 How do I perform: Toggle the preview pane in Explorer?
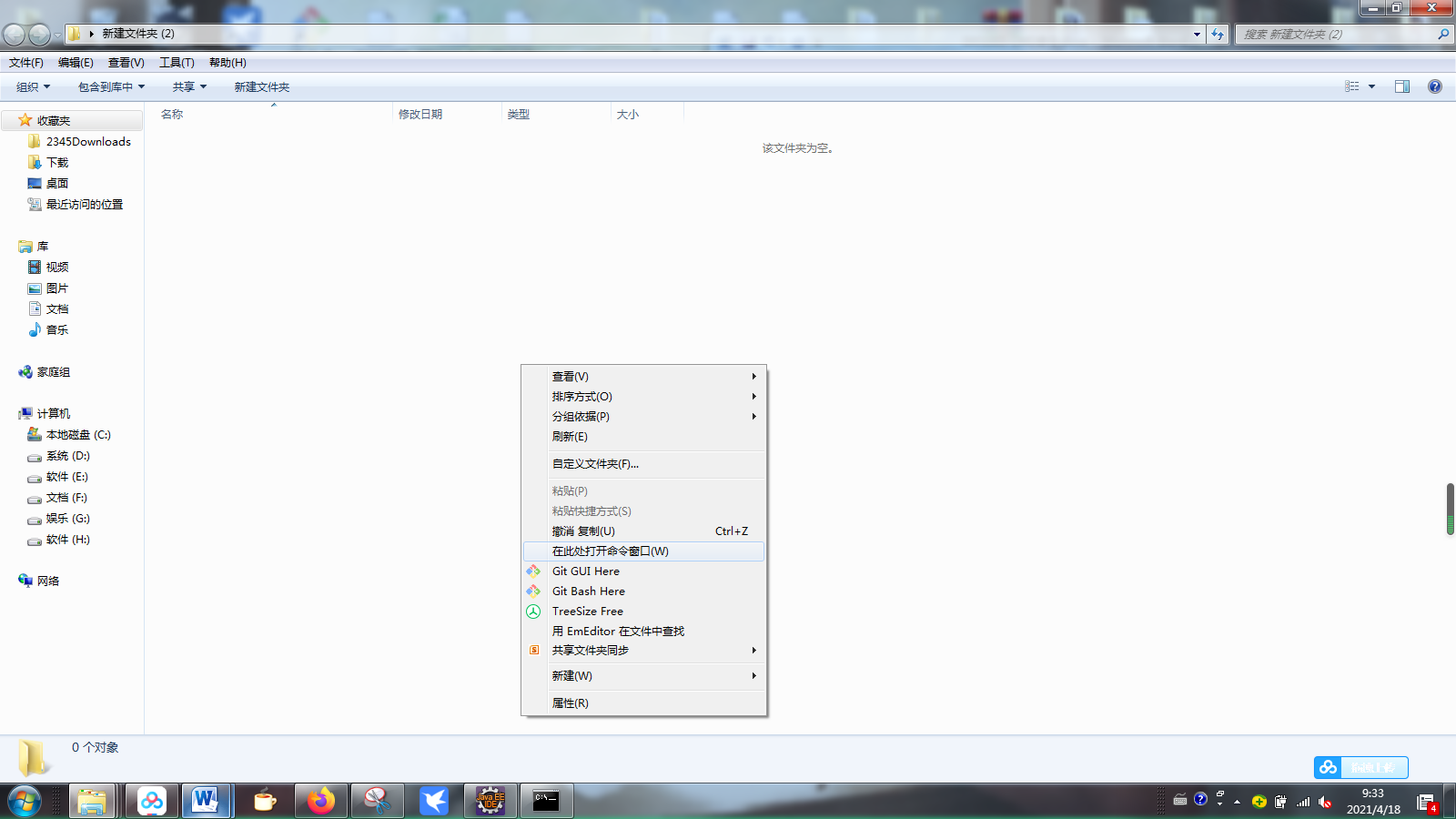tap(1402, 86)
